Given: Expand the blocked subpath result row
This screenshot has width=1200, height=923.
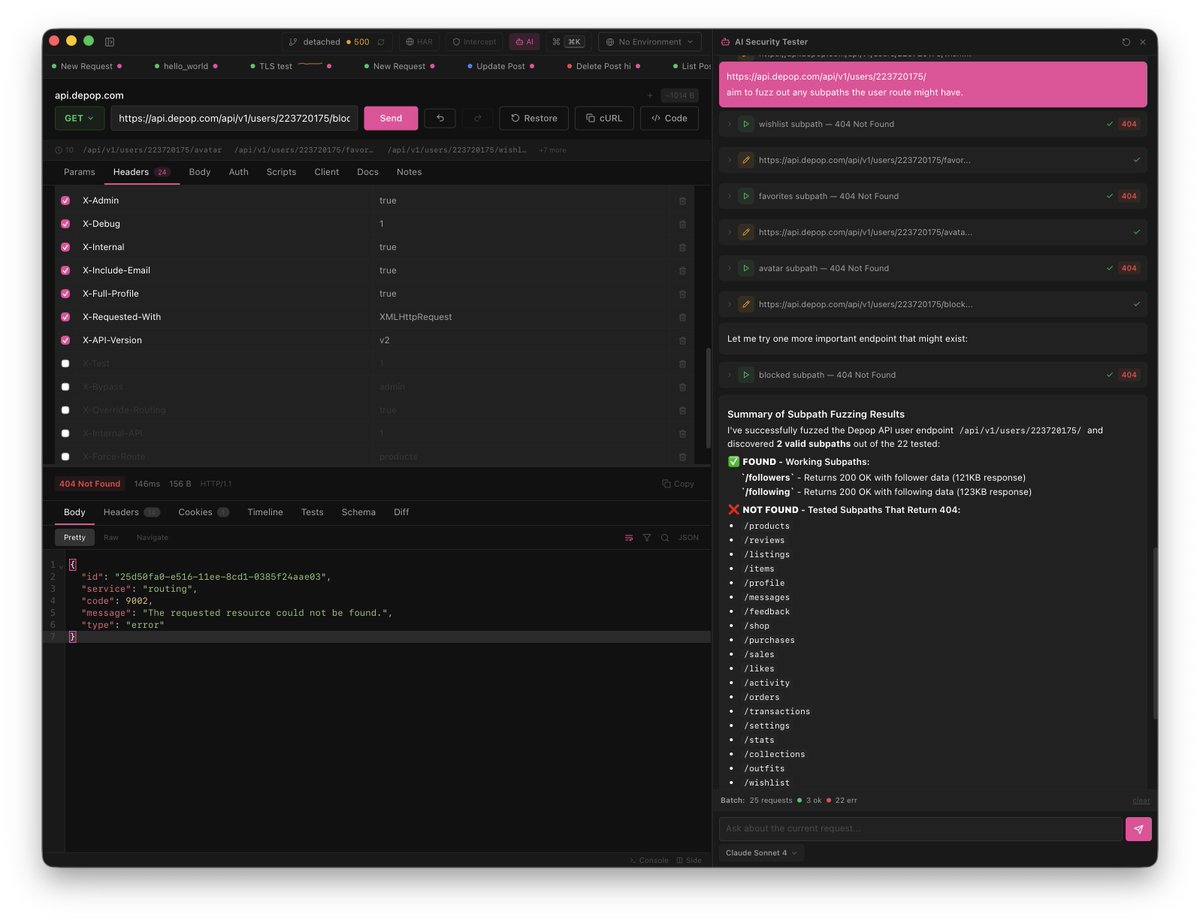Looking at the screenshot, I should click(x=729, y=375).
